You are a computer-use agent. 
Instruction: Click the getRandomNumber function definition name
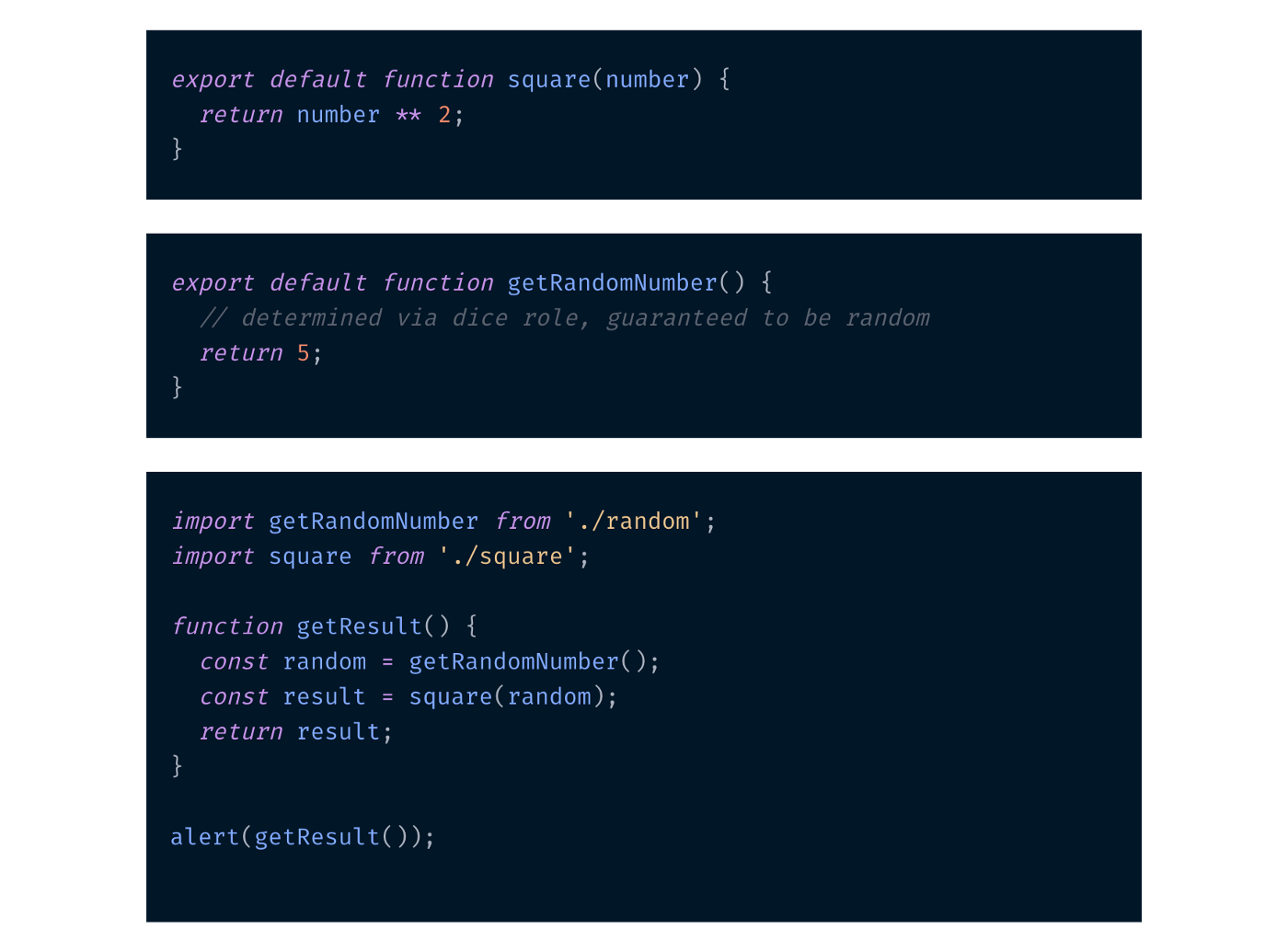tap(612, 282)
